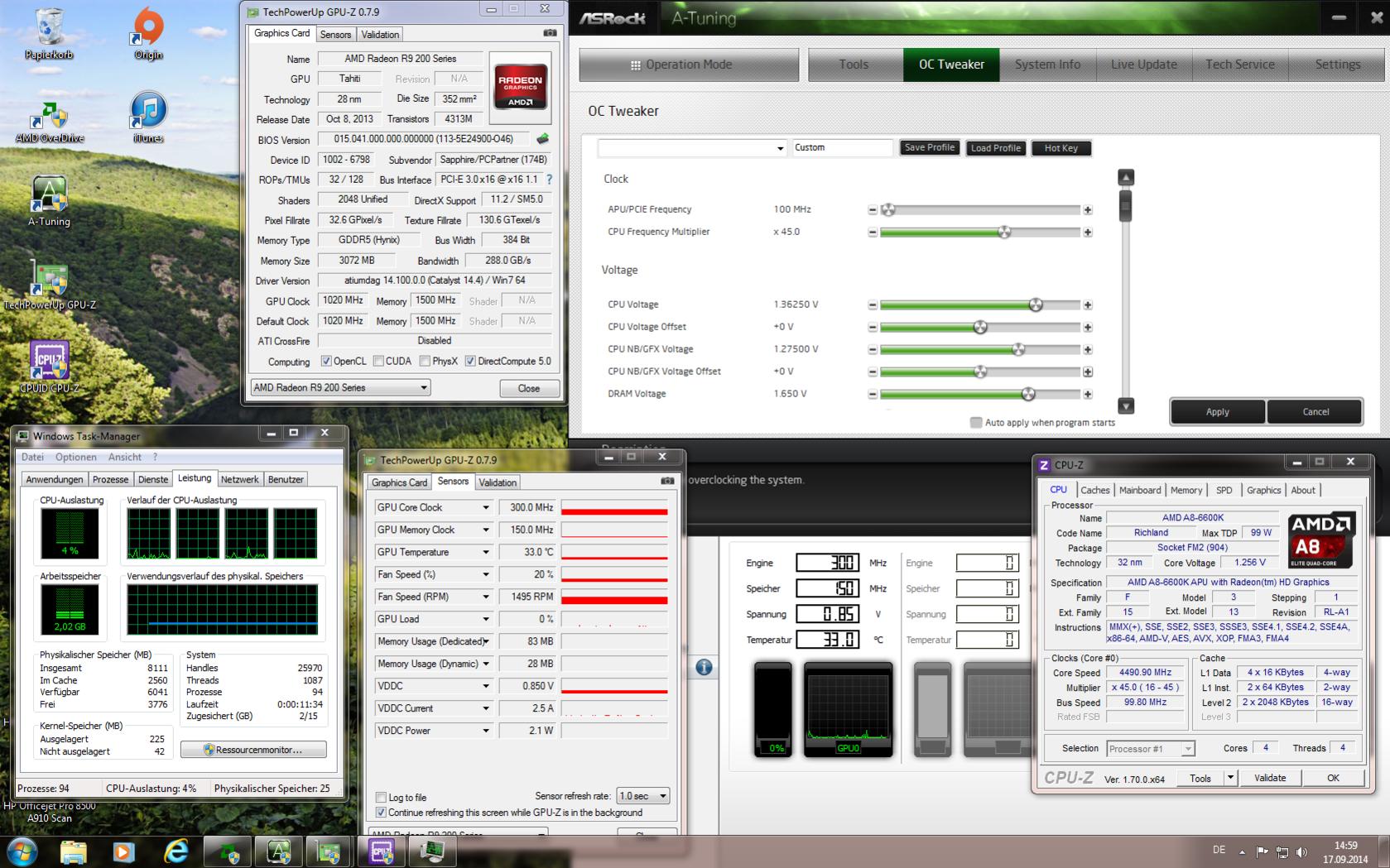
Task: Enable Auto apply when program starts
Action: pyautogui.click(x=976, y=423)
